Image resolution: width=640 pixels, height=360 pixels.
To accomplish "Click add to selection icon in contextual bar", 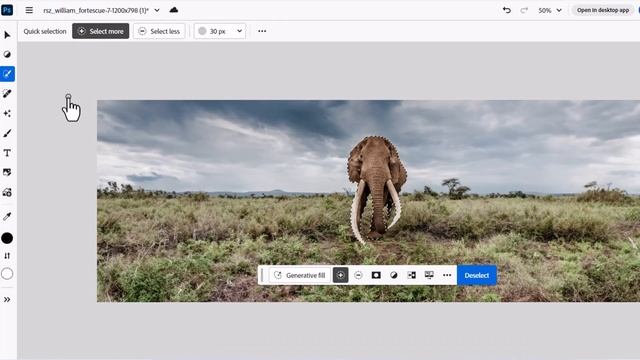I will coord(340,275).
